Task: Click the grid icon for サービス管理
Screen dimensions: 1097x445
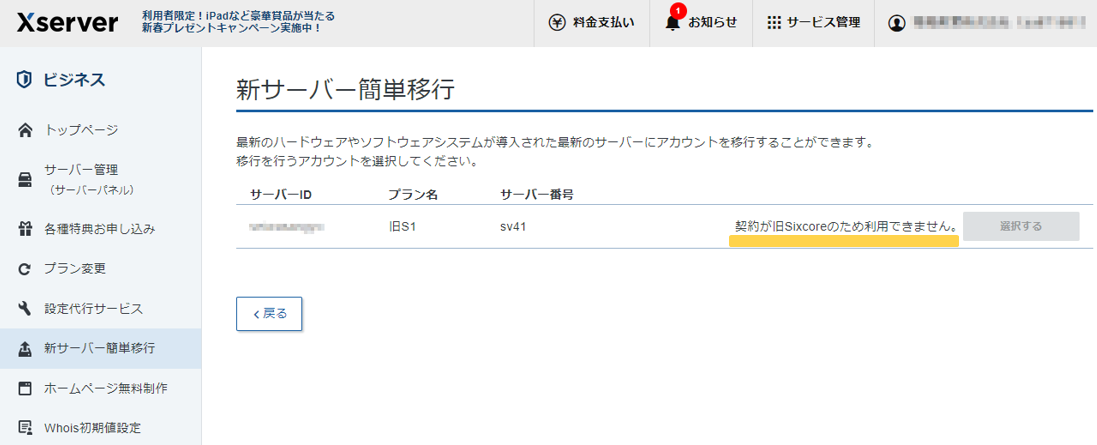Action: click(x=774, y=22)
